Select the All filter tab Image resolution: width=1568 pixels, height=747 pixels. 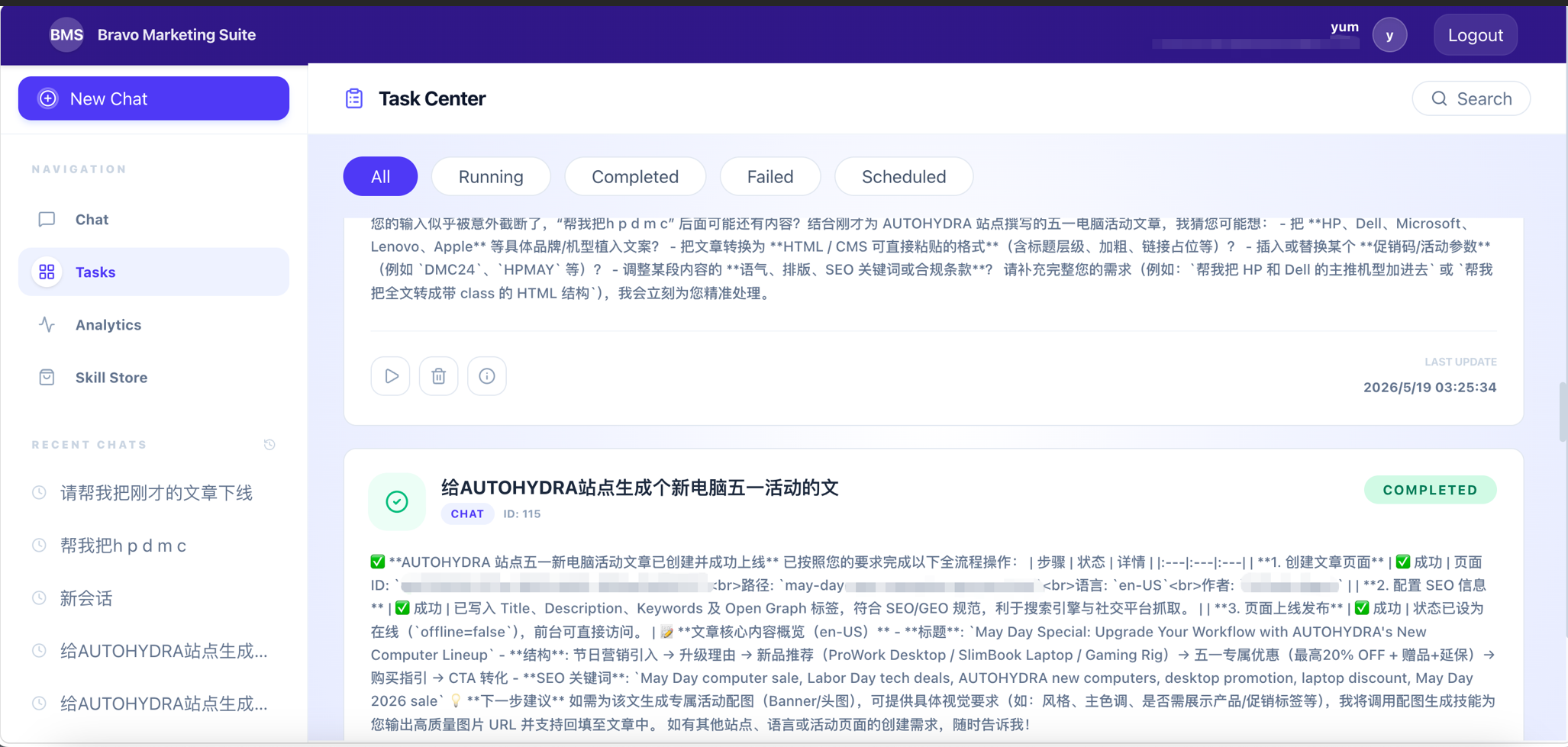coord(380,176)
